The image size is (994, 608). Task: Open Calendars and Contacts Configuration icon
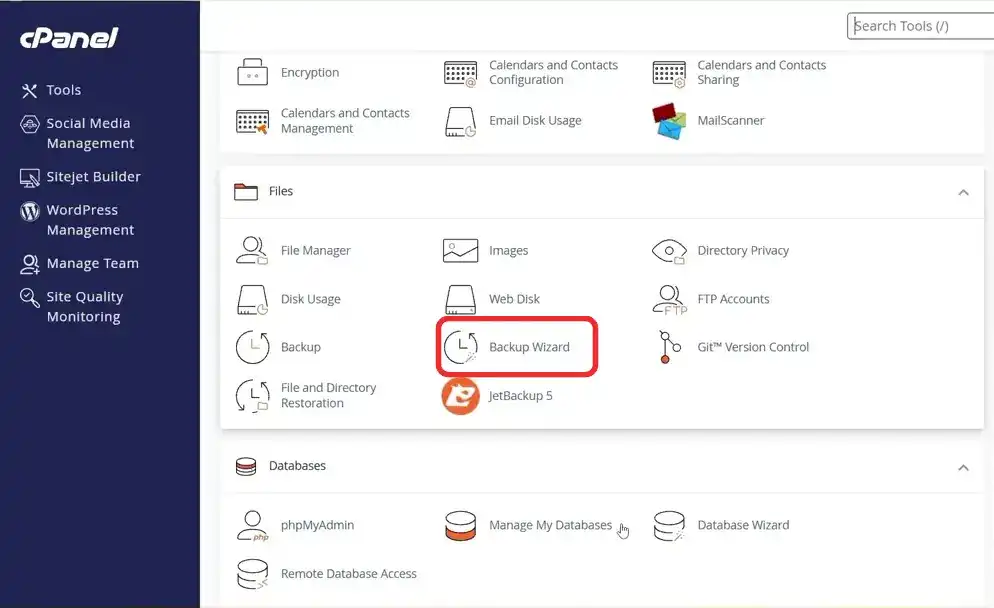pyautogui.click(x=460, y=74)
